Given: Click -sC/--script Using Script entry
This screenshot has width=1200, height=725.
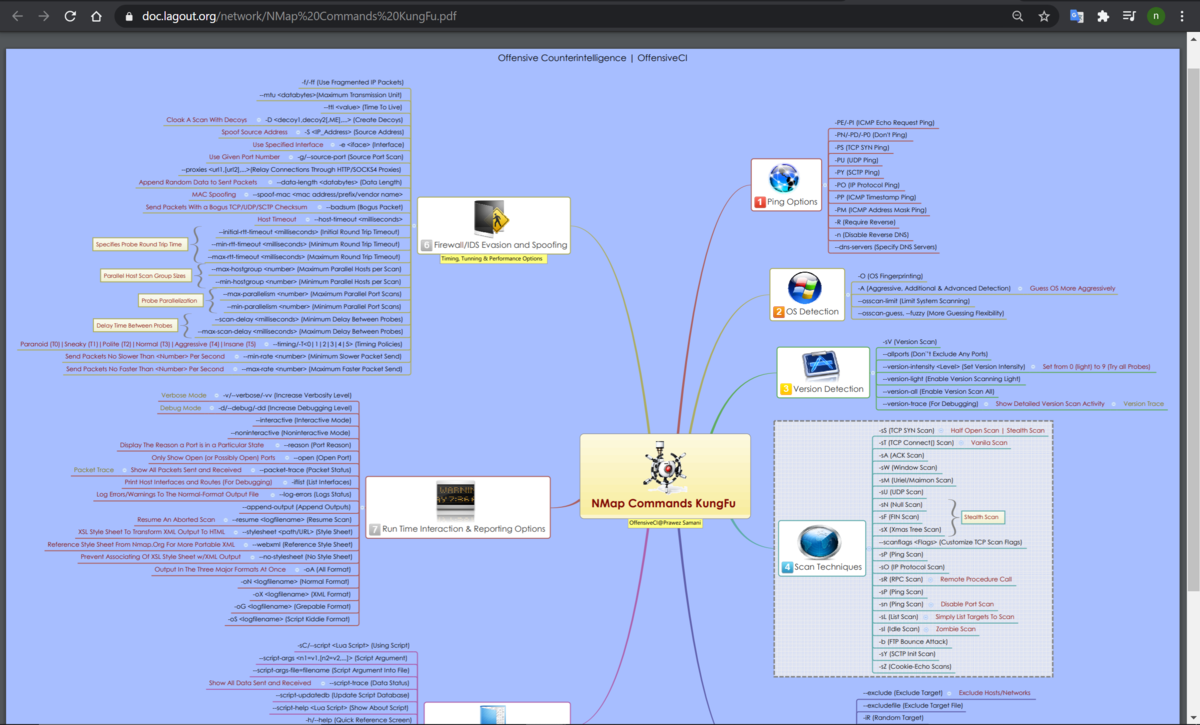Looking at the screenshot, I should coord(353,645).
